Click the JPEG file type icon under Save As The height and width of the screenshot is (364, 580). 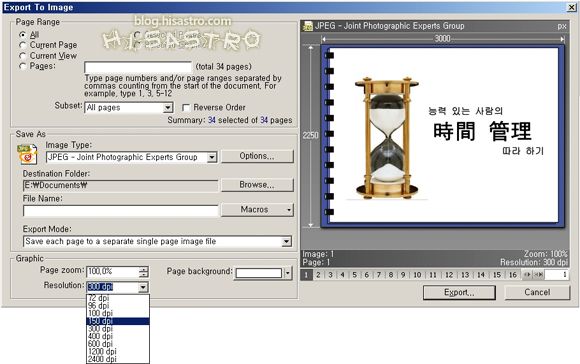tap(27, 154)
